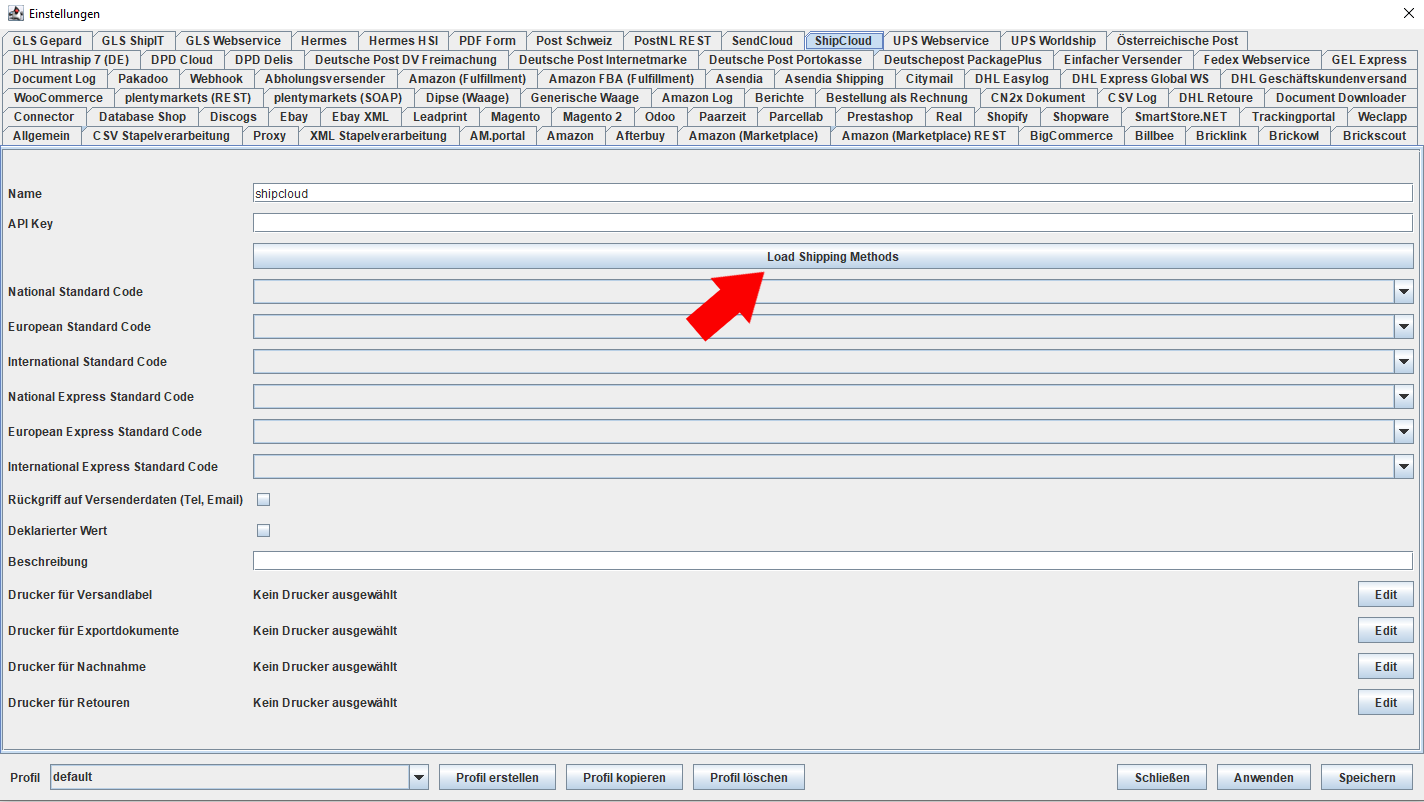Expand International Express Standard Code dropdown
Image resolution: width=1424 pixels, height=802 pixels.
tap(1403, 467)
